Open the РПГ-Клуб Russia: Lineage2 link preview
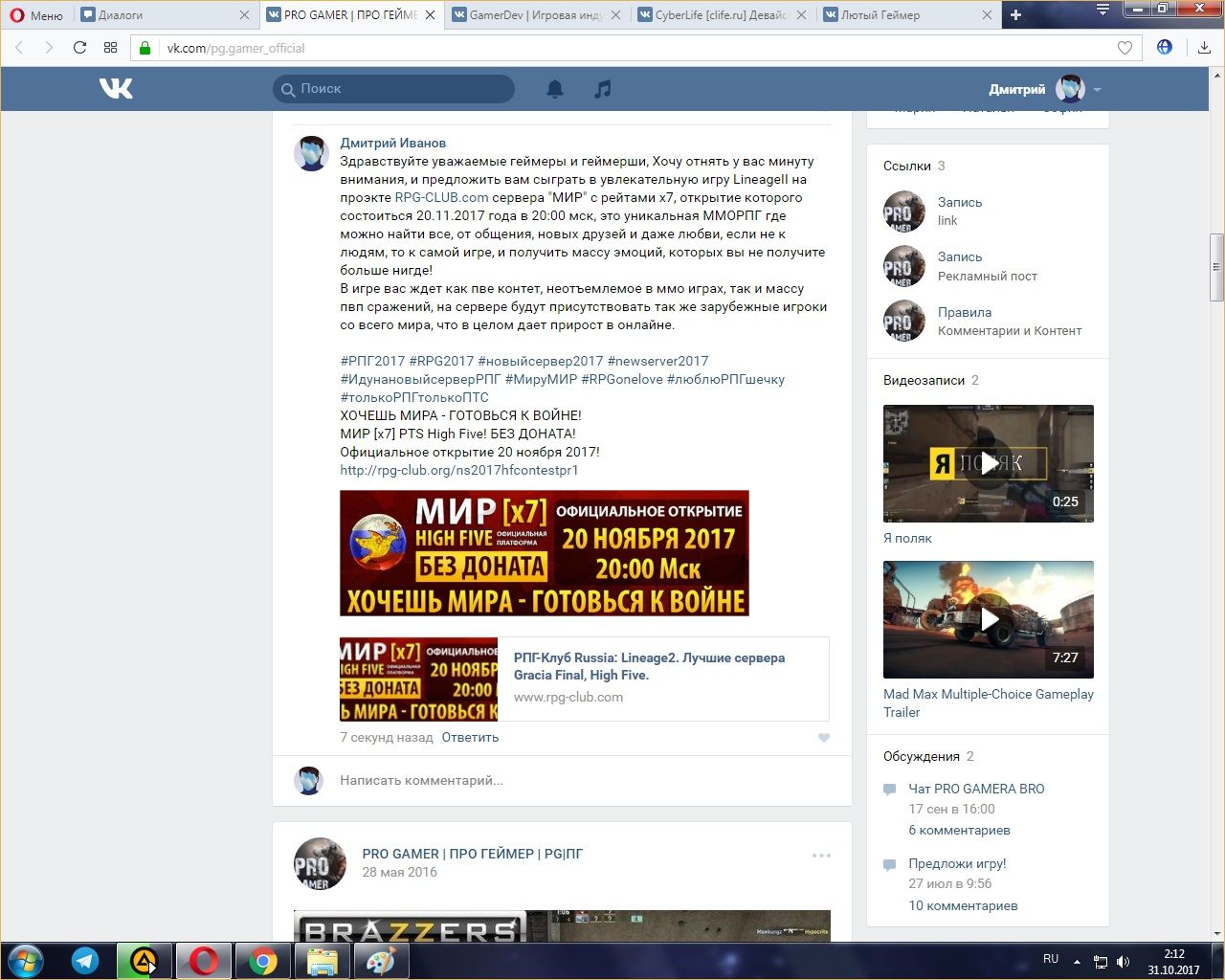Screen dimensions: 1225x980 click(584, 679)
